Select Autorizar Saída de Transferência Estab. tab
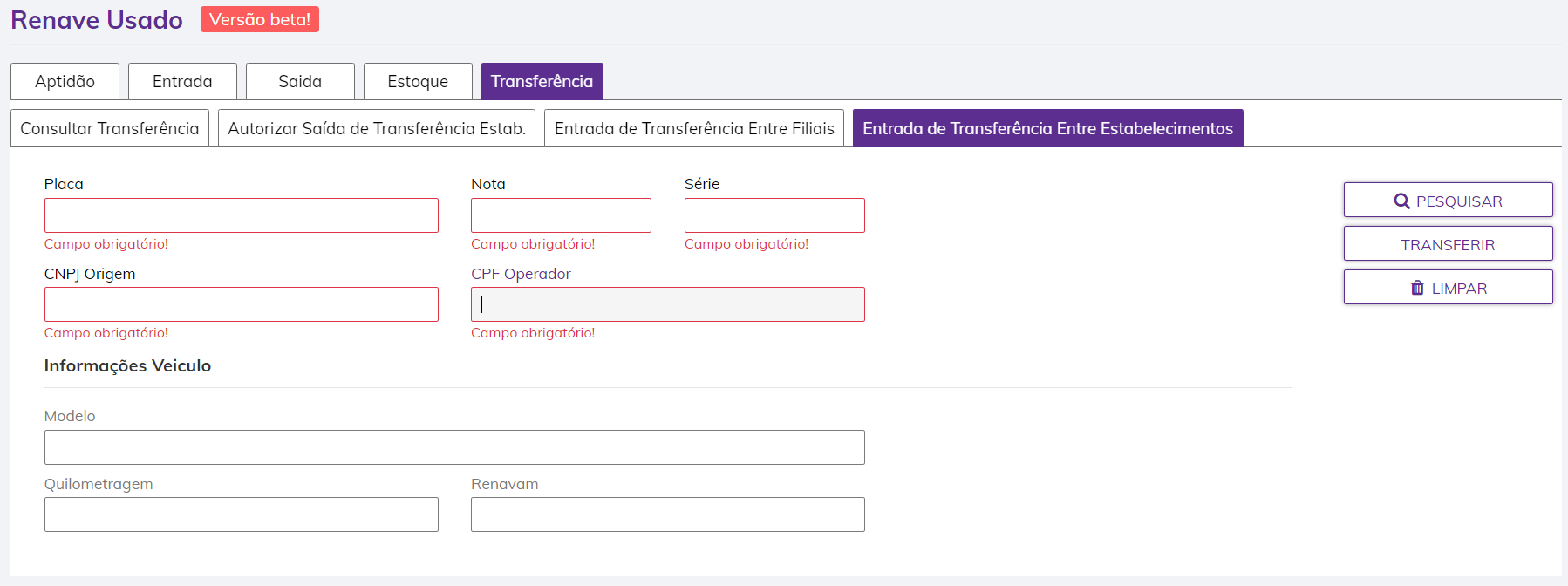This screenshot has height=586, width=1568. point(377,129)
